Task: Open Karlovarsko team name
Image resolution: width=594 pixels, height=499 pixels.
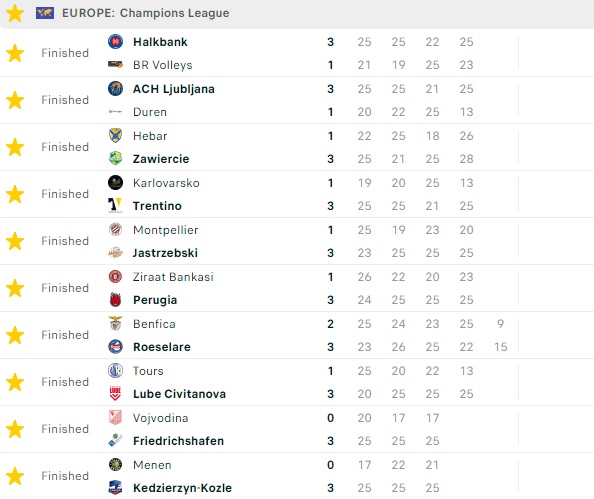Action: (x=166, y=183)
